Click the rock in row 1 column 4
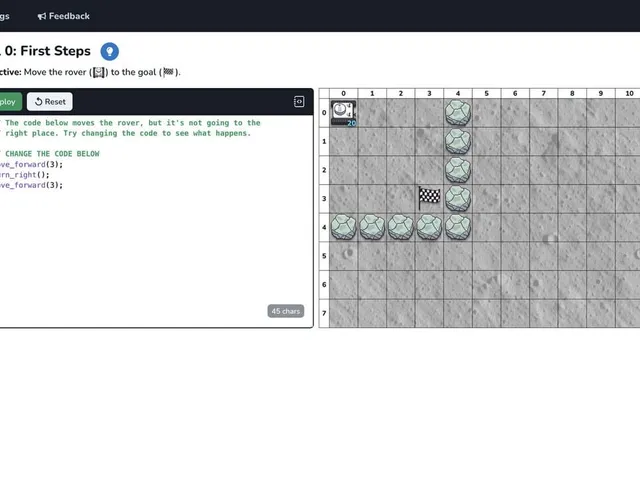This screenshot has height=480, width=640. tap(458, 141)
